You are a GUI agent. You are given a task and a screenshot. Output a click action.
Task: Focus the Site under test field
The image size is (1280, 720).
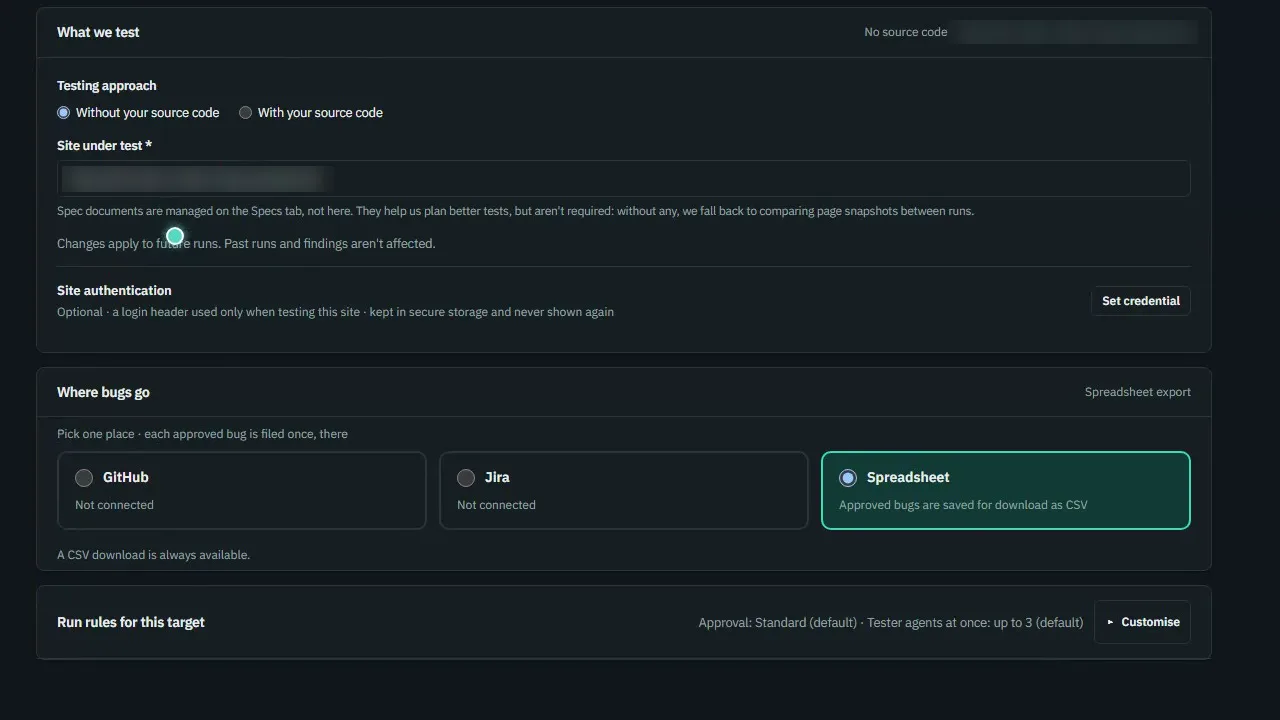624,179
